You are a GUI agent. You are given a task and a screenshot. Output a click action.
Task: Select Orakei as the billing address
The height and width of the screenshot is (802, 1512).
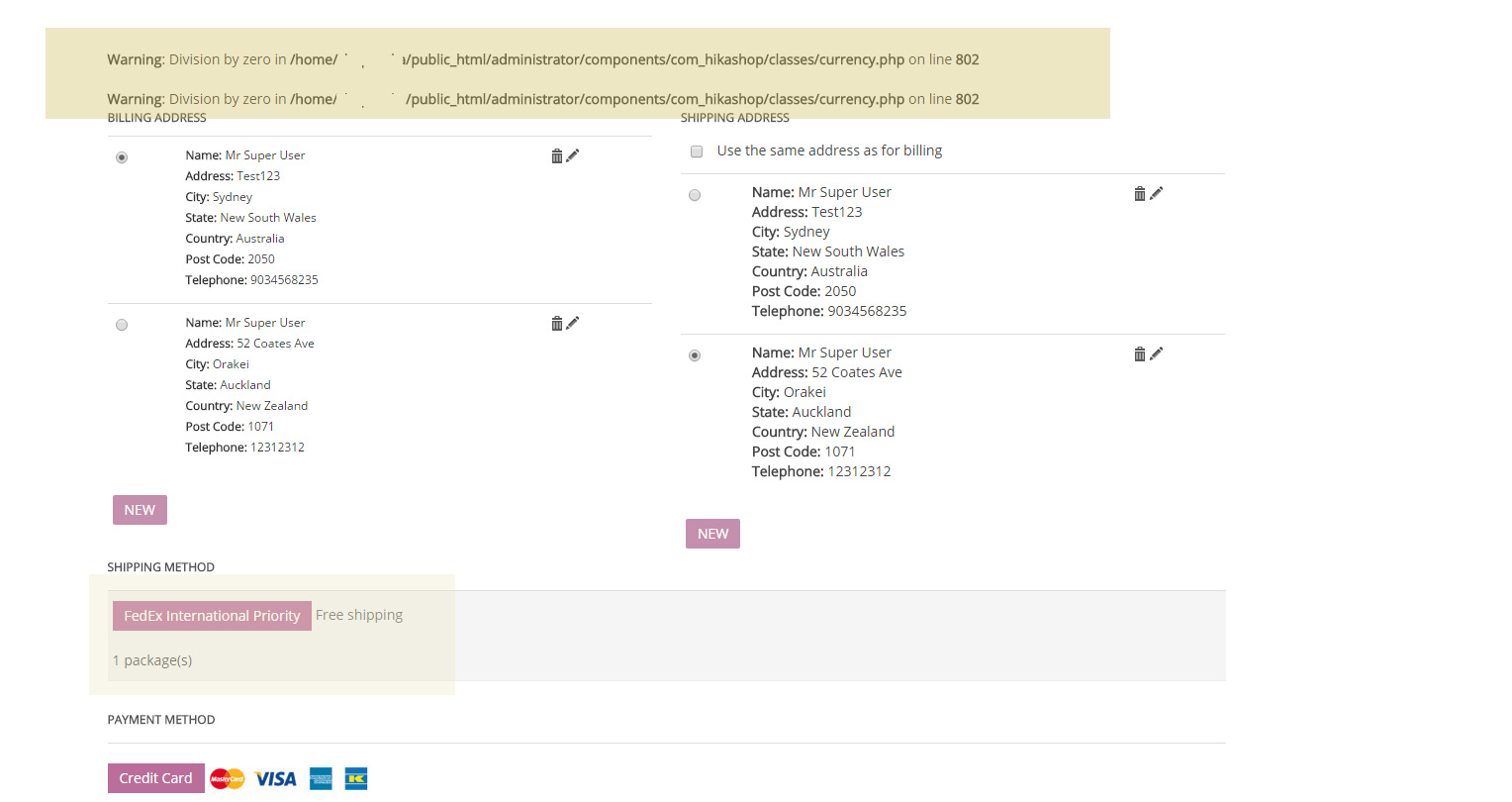click(x=122, y=325)
